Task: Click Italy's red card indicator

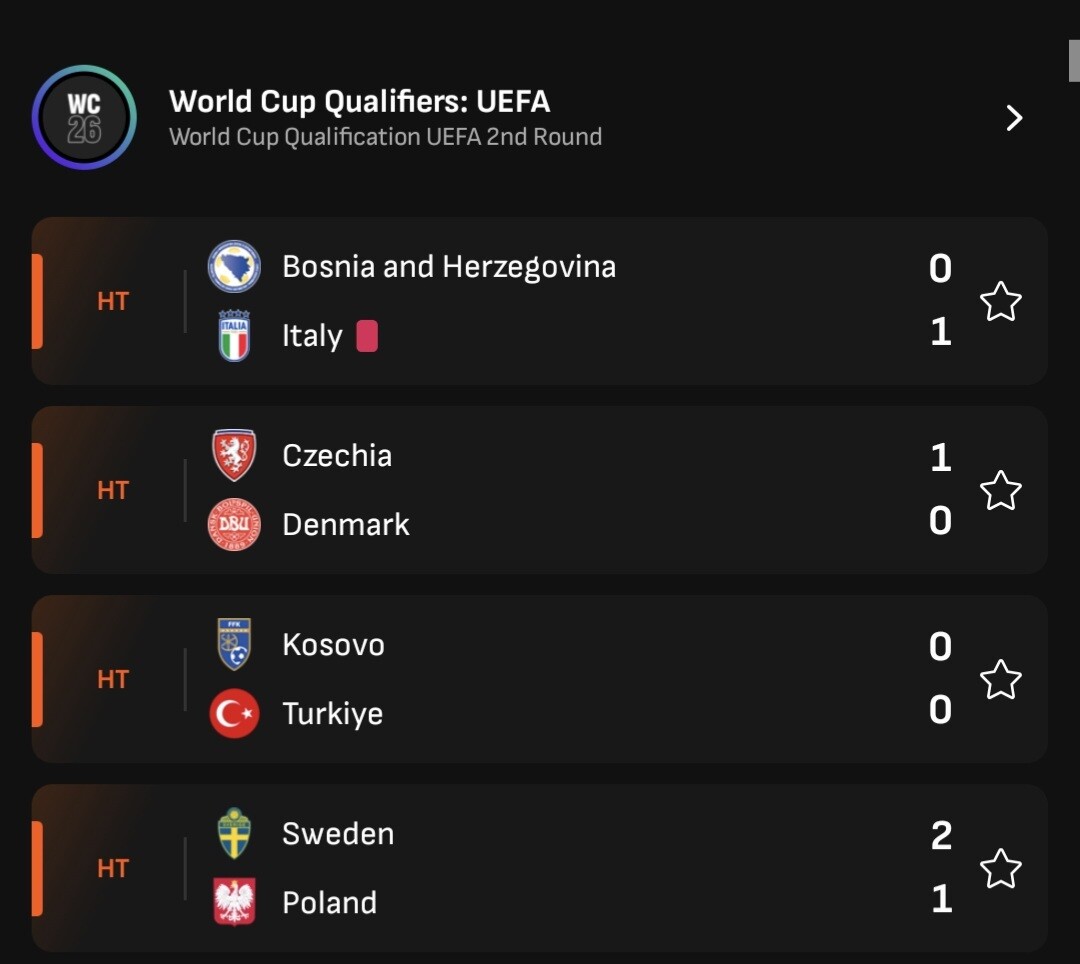Action: (367, 336)
